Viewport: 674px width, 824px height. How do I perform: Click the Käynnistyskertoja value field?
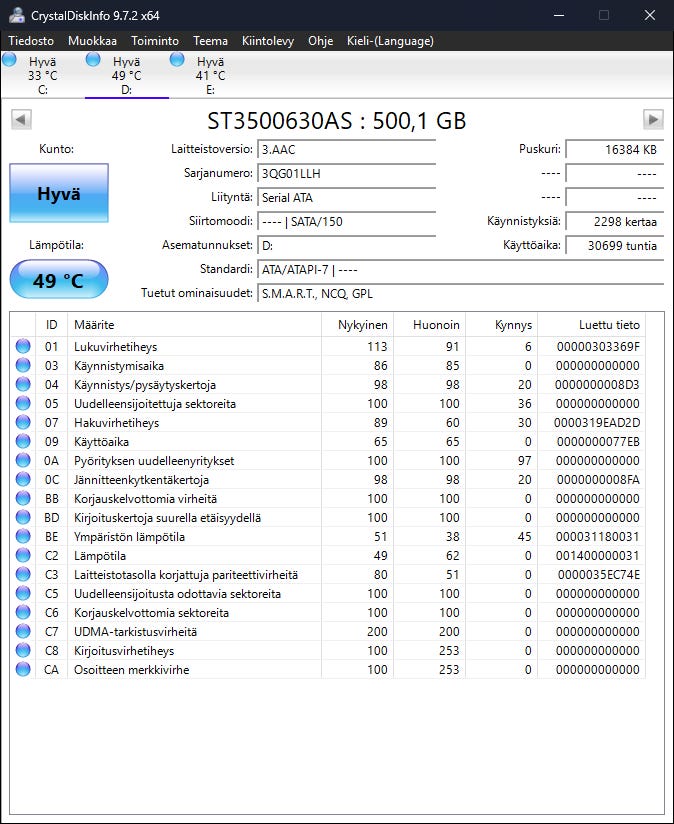click(614, 222)
